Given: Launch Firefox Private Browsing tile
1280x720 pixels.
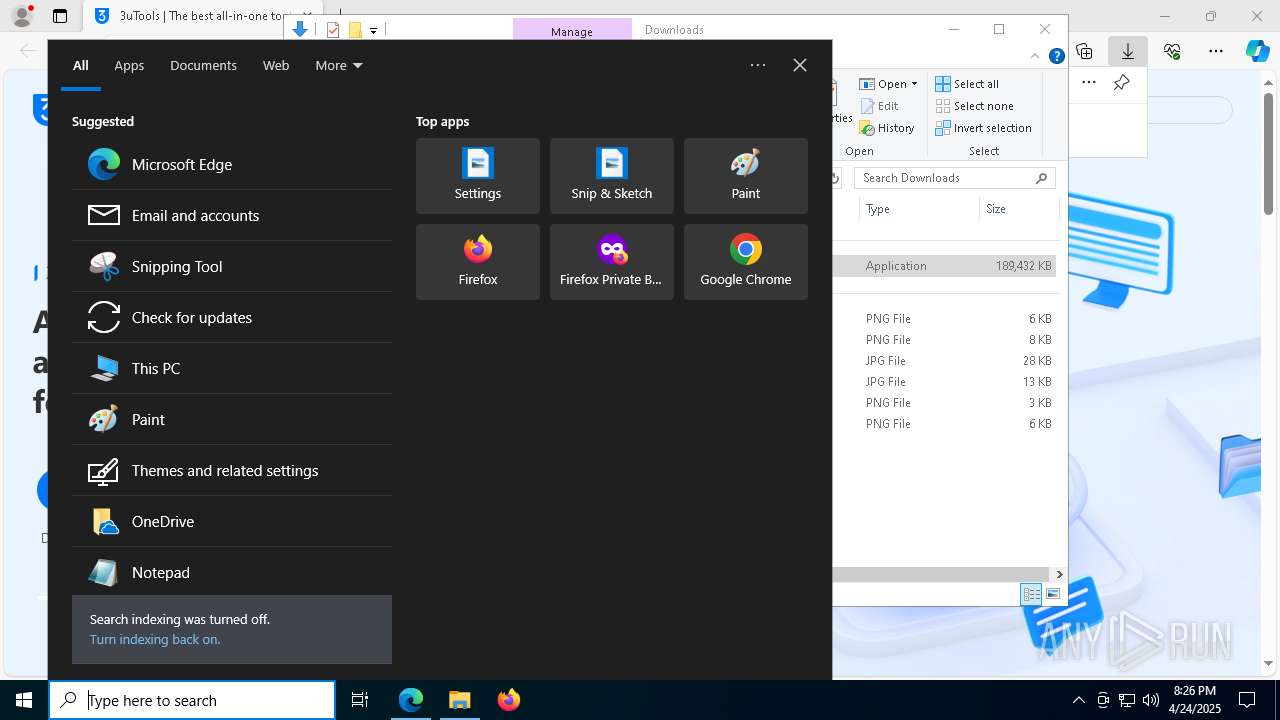Looking at the screenshot, I should [x=612, y=262].
